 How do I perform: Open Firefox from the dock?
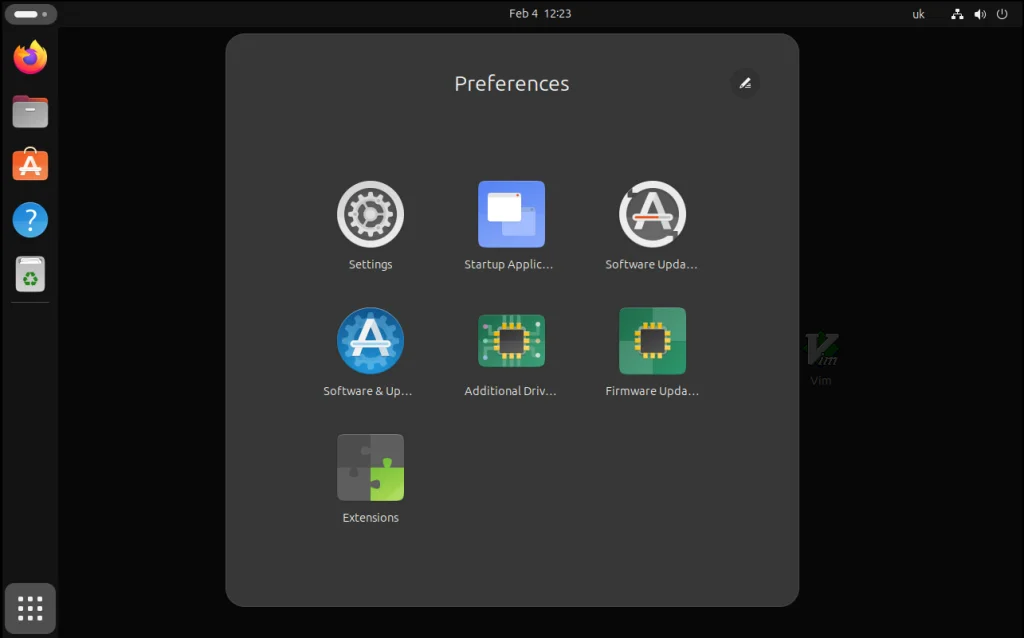[x=30, y=57]
